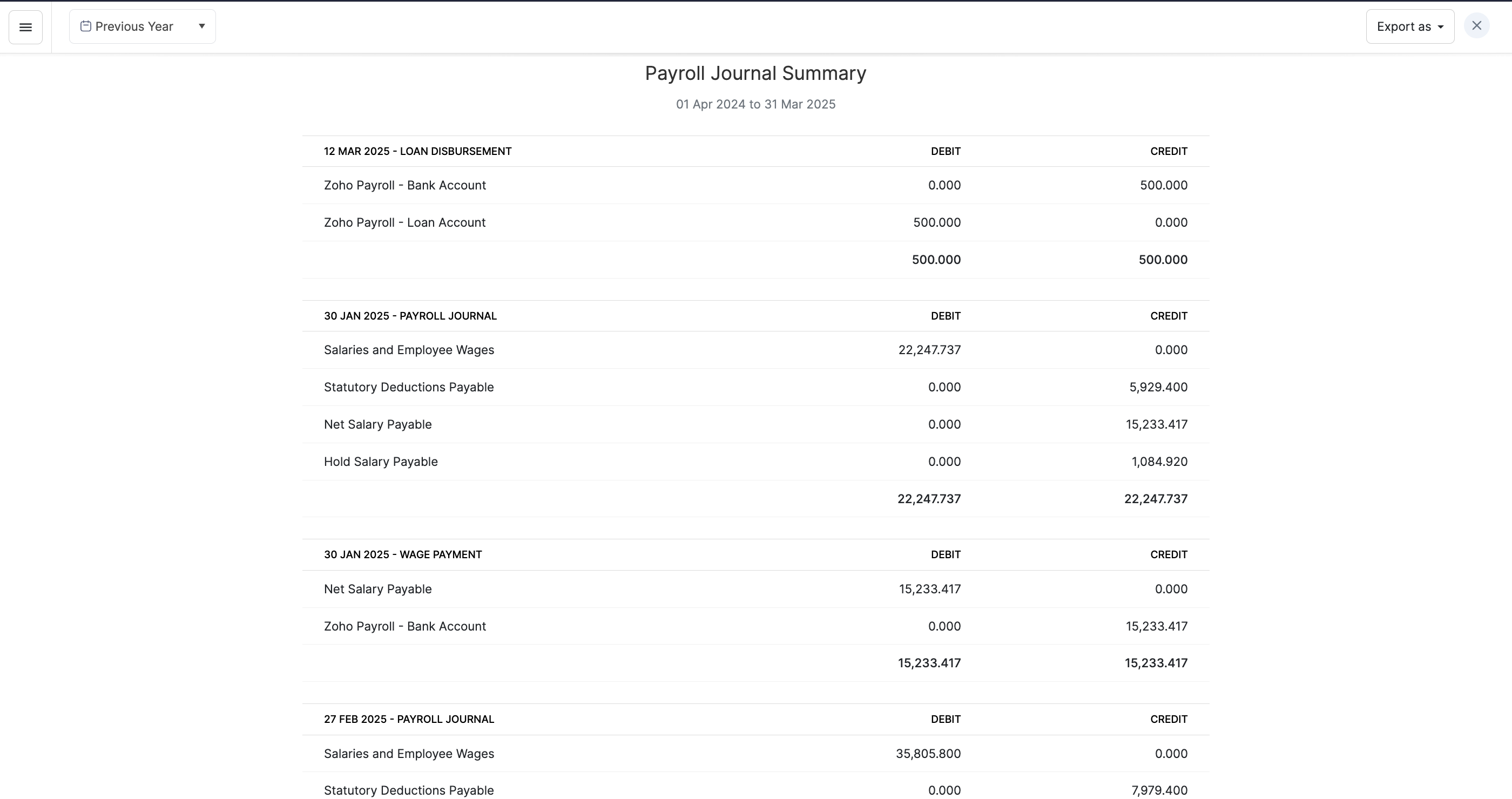
Task: Click the 1,084.920 Hold Salary credit amount
Action: [x=1159, y=462]
